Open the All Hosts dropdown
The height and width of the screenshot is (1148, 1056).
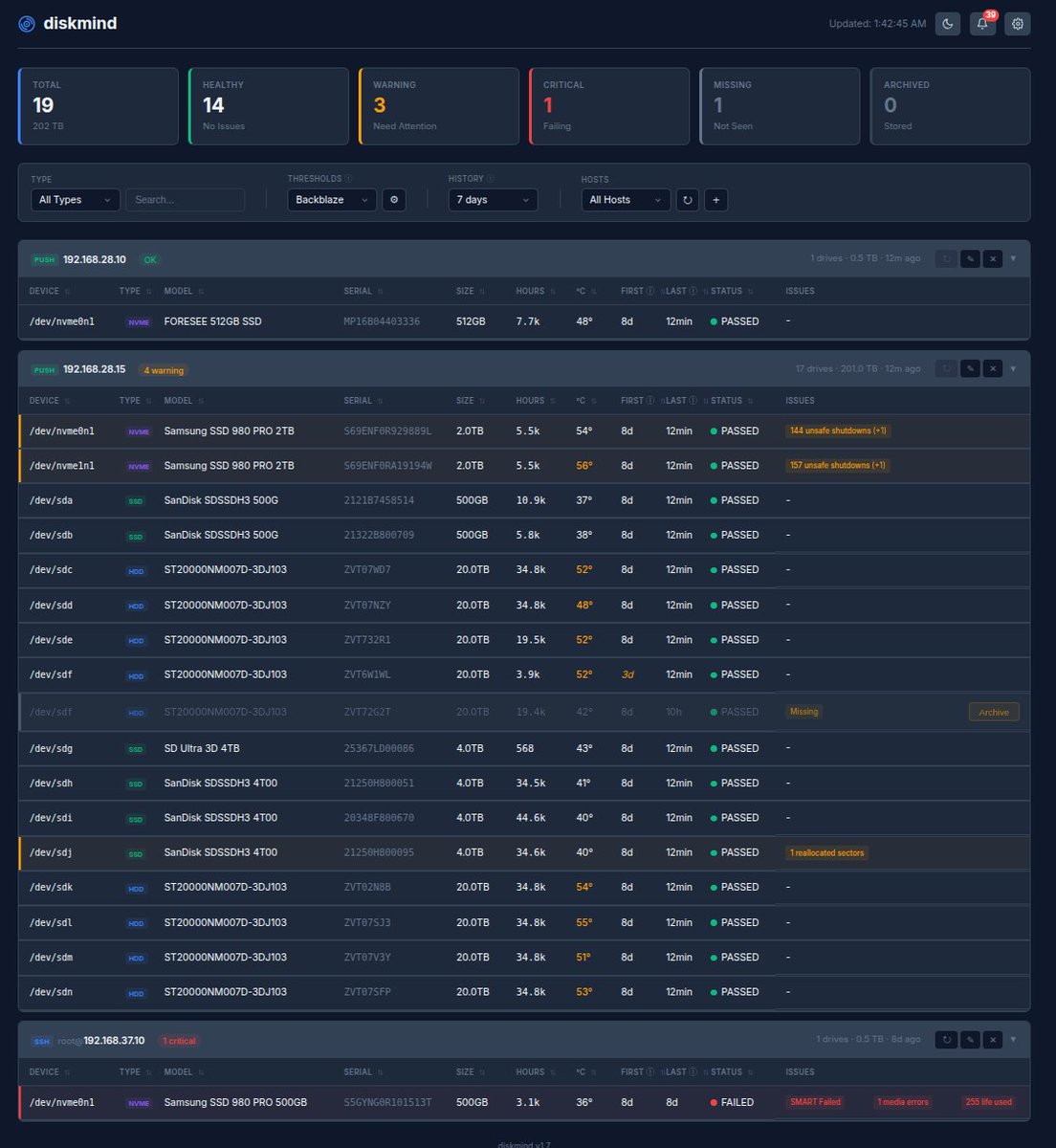626,200
